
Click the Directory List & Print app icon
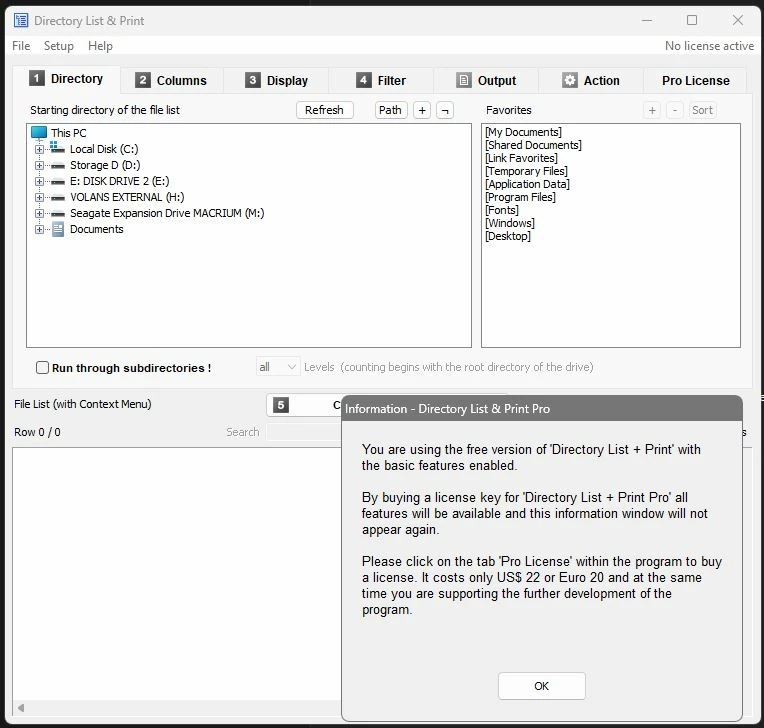click(21, 20)
